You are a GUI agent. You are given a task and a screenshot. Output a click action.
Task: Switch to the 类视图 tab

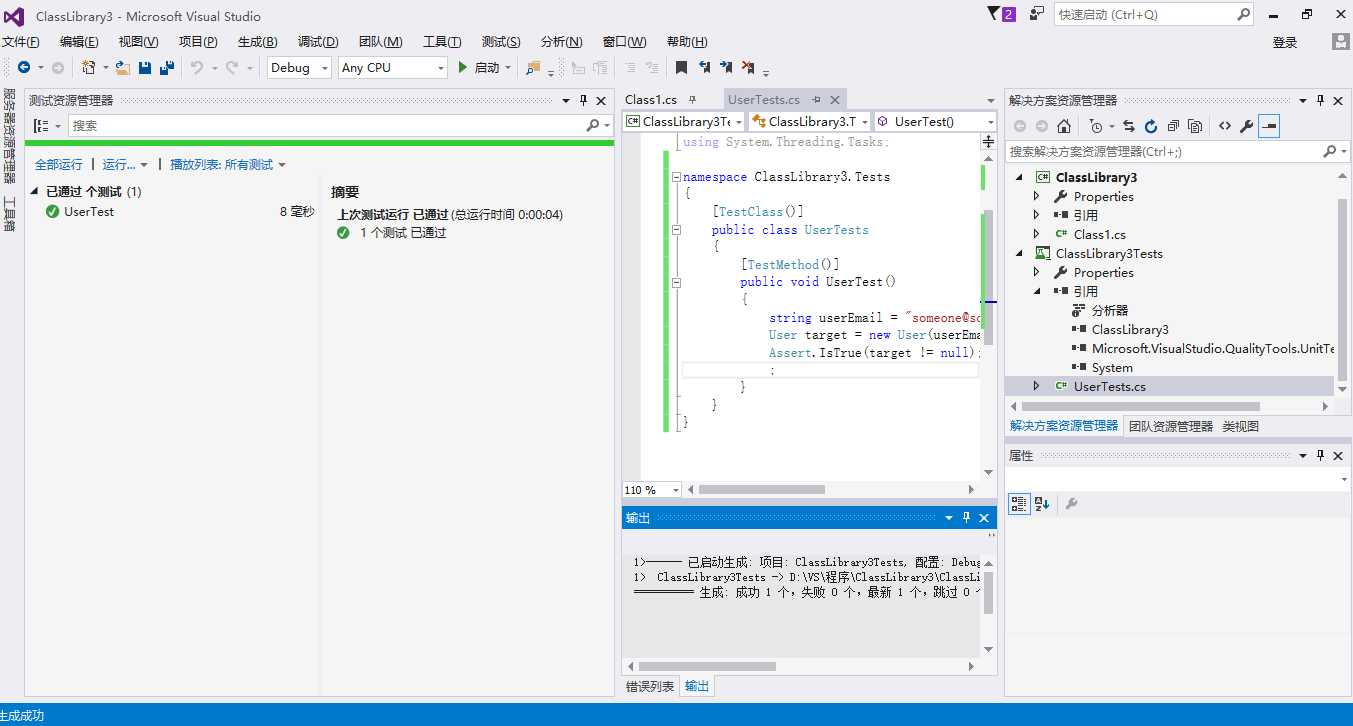(x=1240, y=426)
